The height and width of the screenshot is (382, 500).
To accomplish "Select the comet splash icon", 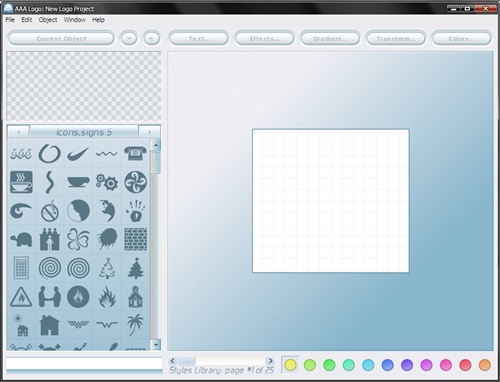I will click(x=107, y=239).
